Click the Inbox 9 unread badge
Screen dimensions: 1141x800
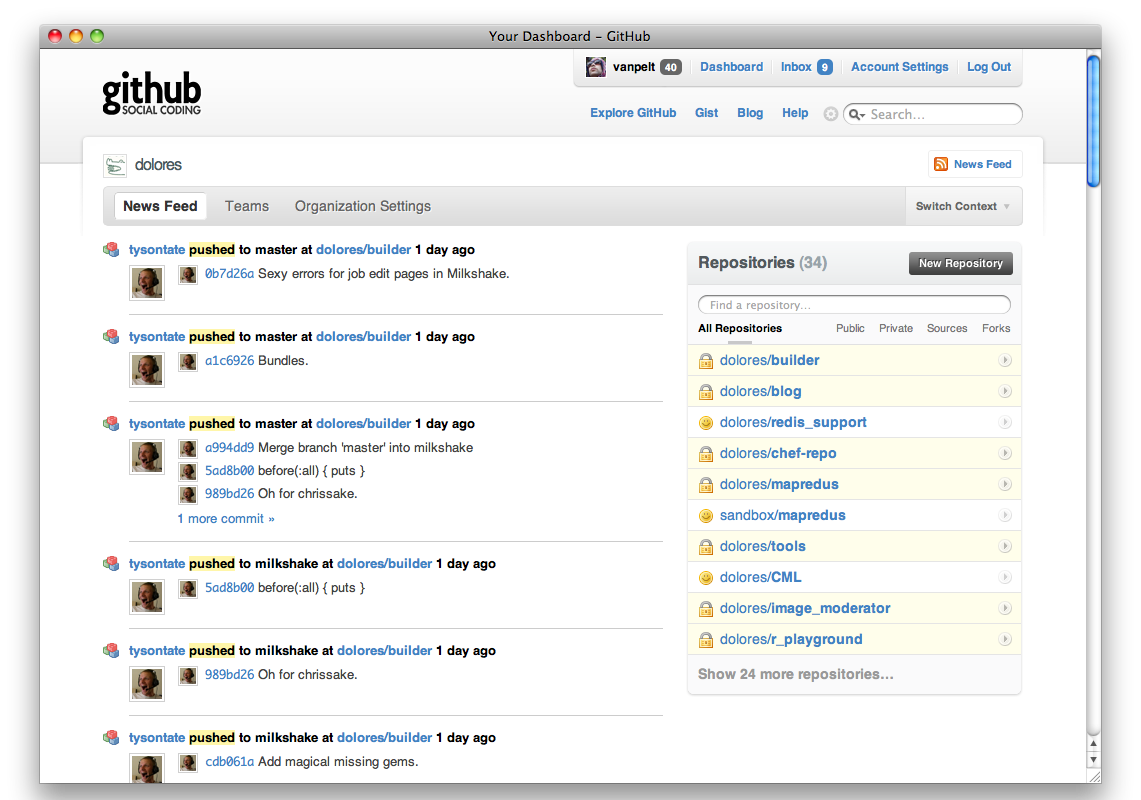coord(825,67)
